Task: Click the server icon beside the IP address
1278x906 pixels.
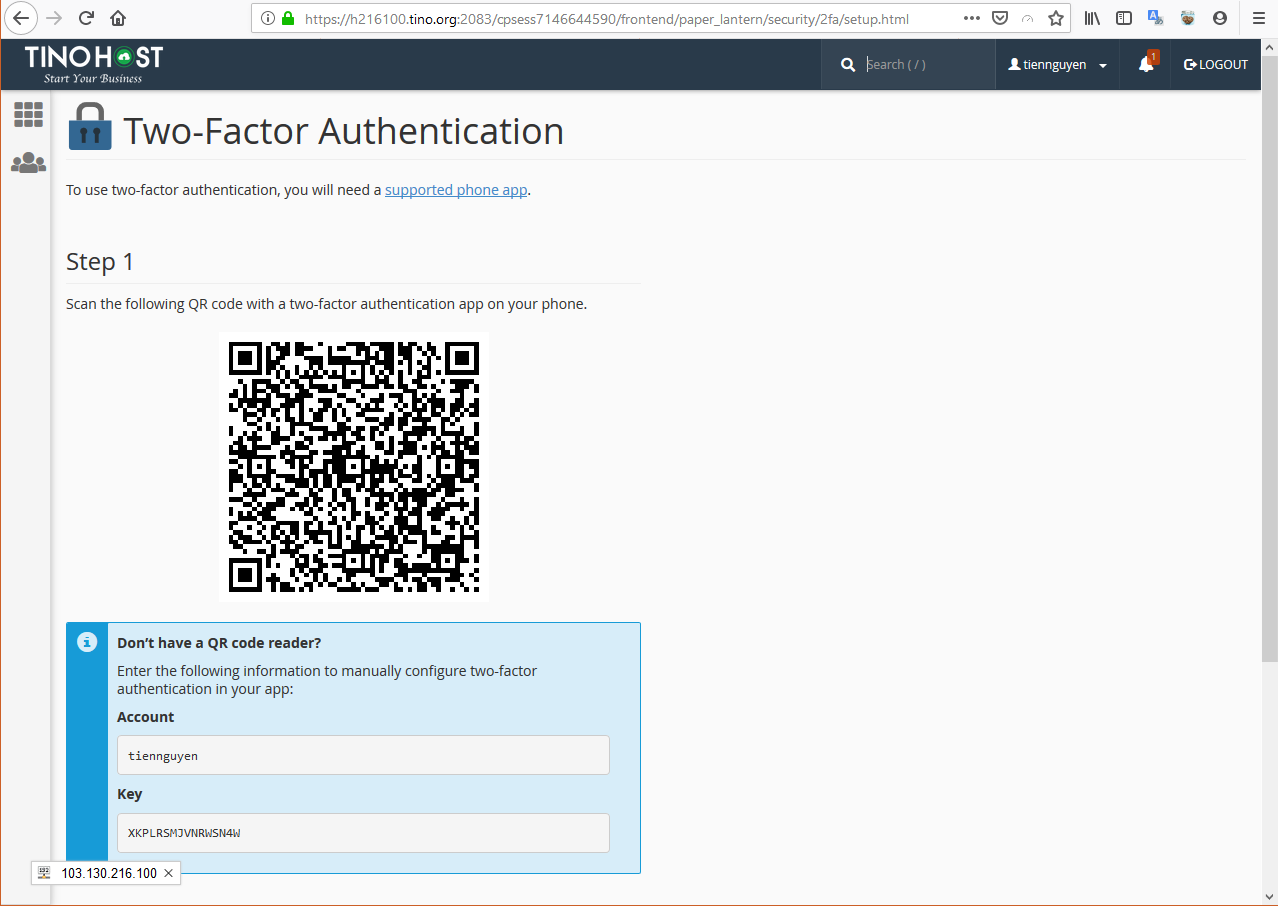Action: [x=44, y=873]
